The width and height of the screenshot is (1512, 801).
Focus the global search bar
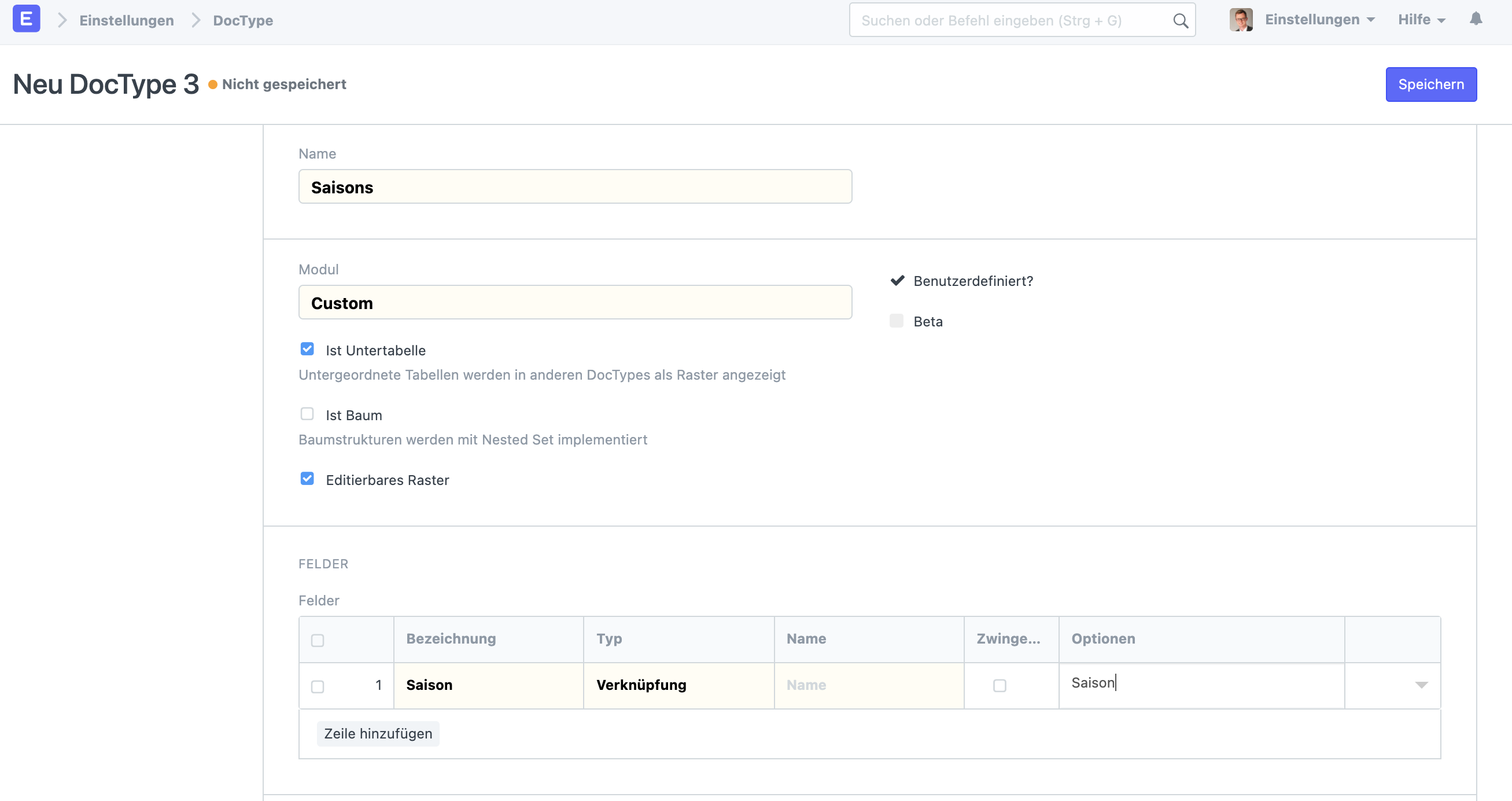(1022, 21)
